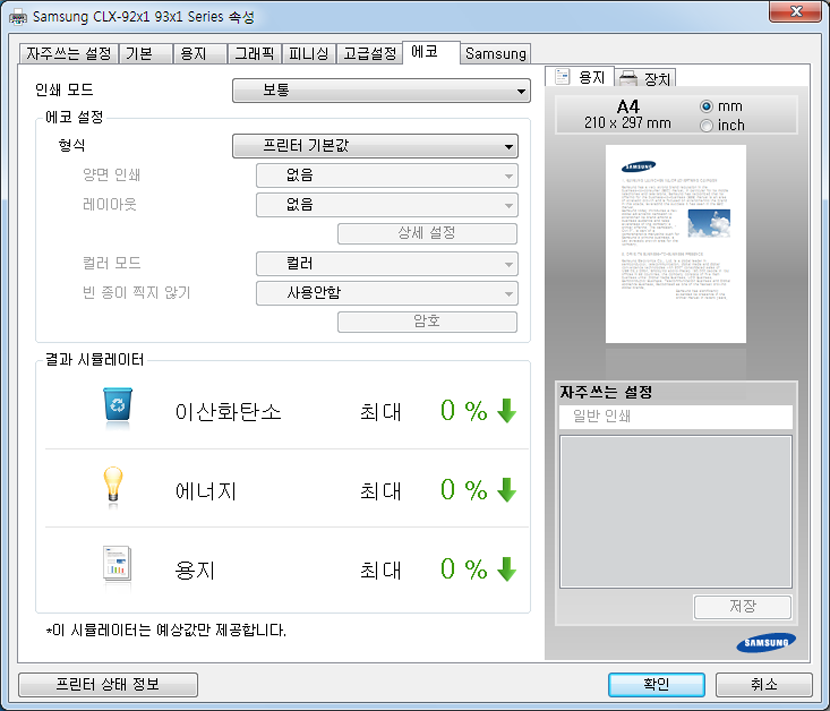The width and height of the screenshot is (830, 711).
Task: Close the properties dialog window
Action: tap(796, 12)
